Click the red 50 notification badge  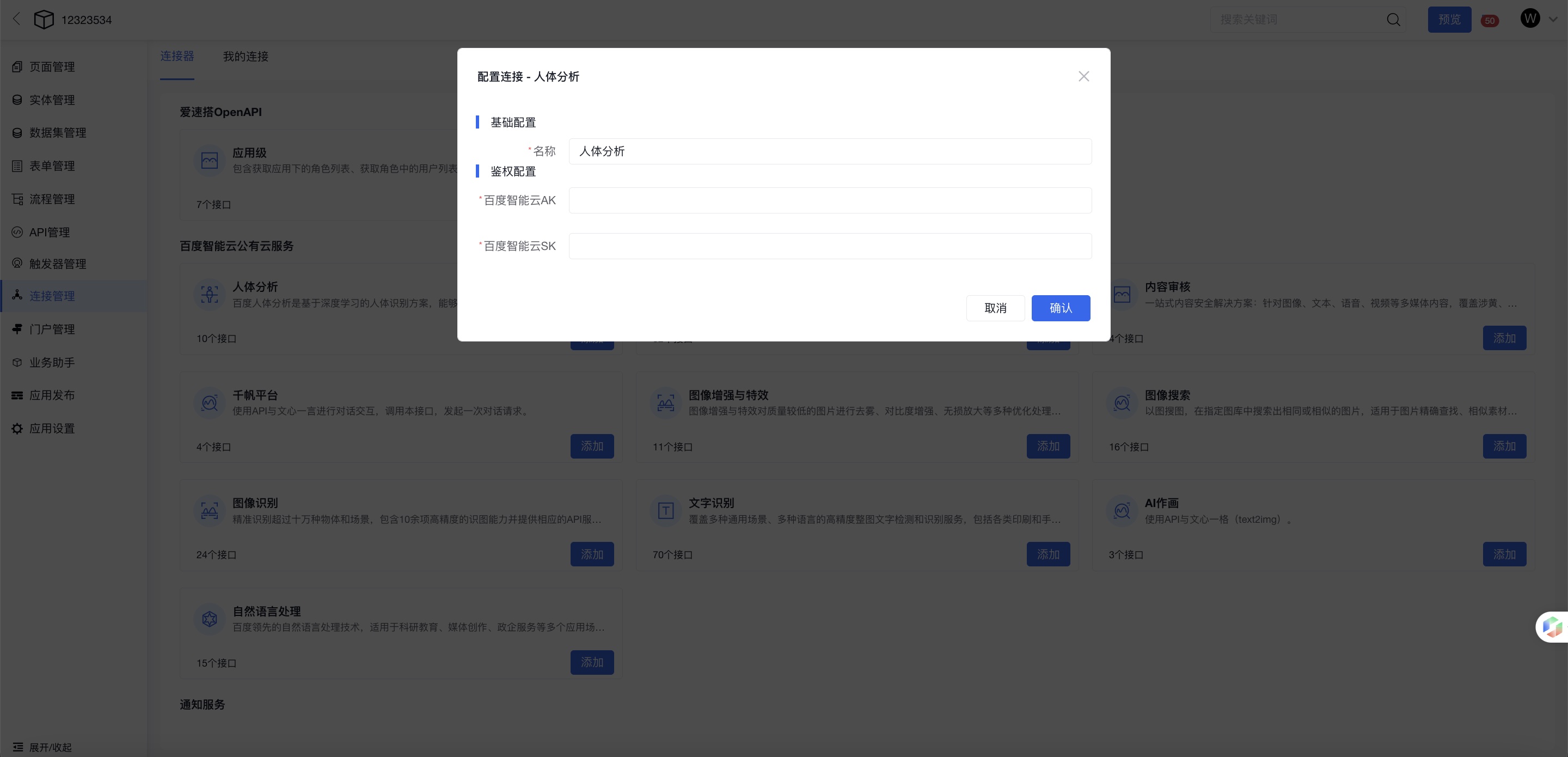pos(1490,21)
